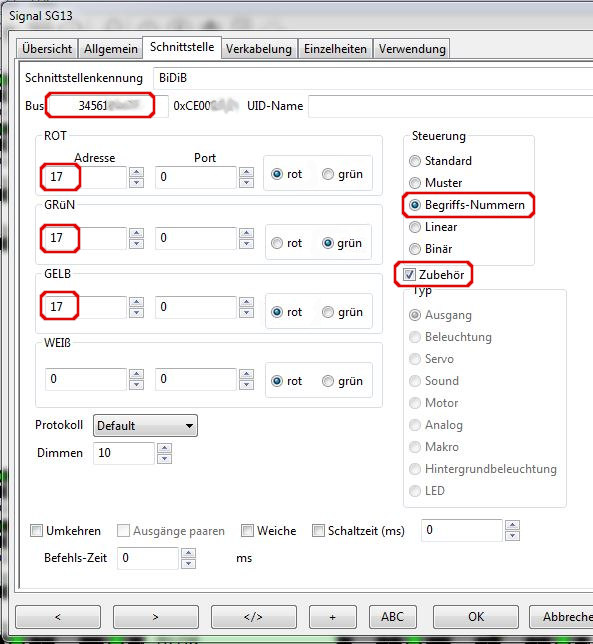The height and width of the screenshot is (644, 593).
Task: Confirm the dialog with OK
Action: pyautogui.click(x=476, y=616)
